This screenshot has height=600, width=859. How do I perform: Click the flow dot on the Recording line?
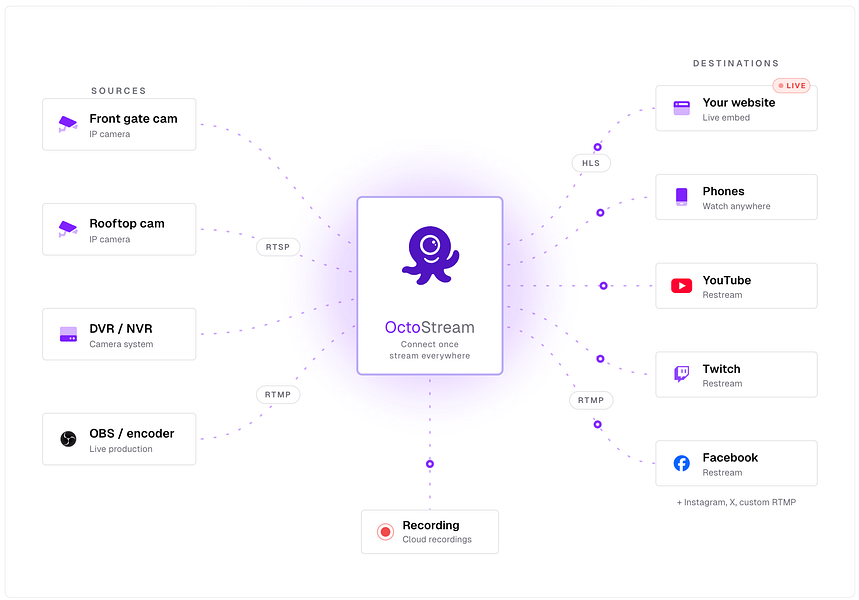coord(430,464)
